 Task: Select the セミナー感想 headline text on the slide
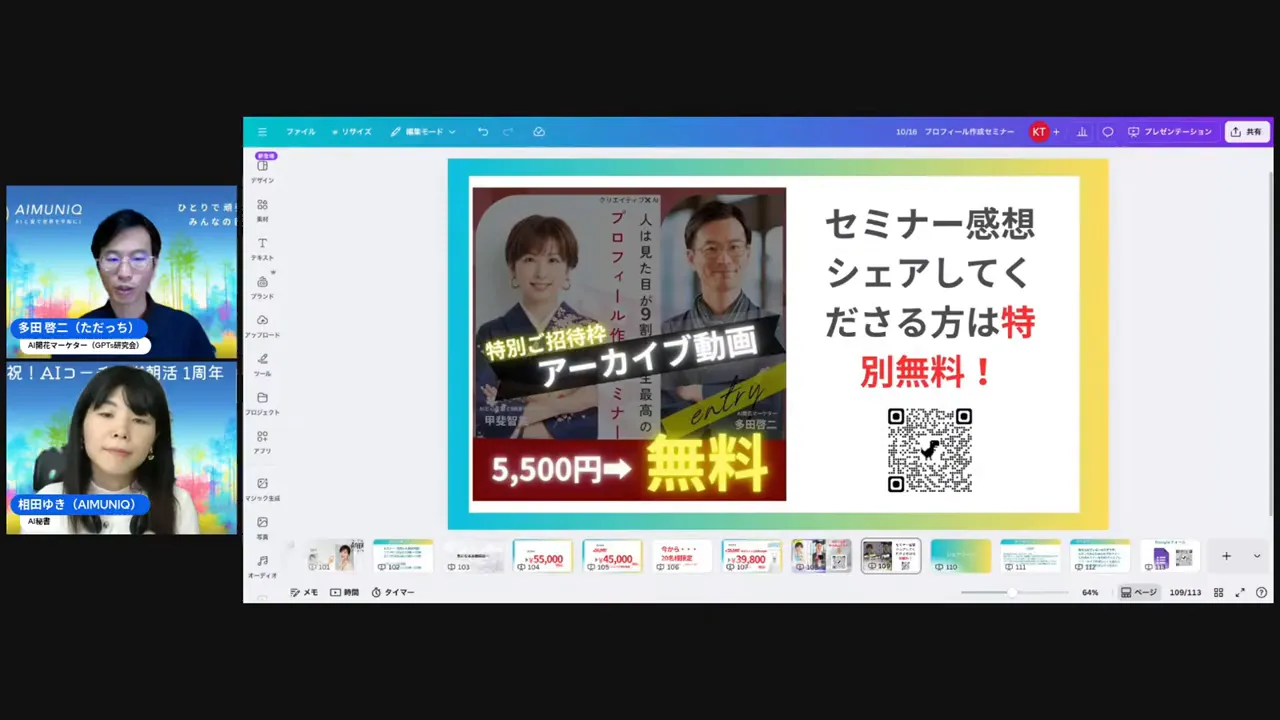point(930,298)
